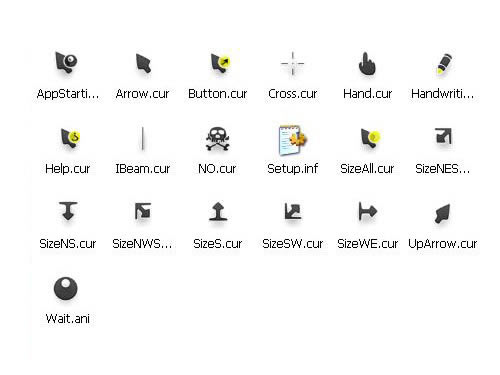Click the 'SizeNES...' truncated file name

pos(442,169)
